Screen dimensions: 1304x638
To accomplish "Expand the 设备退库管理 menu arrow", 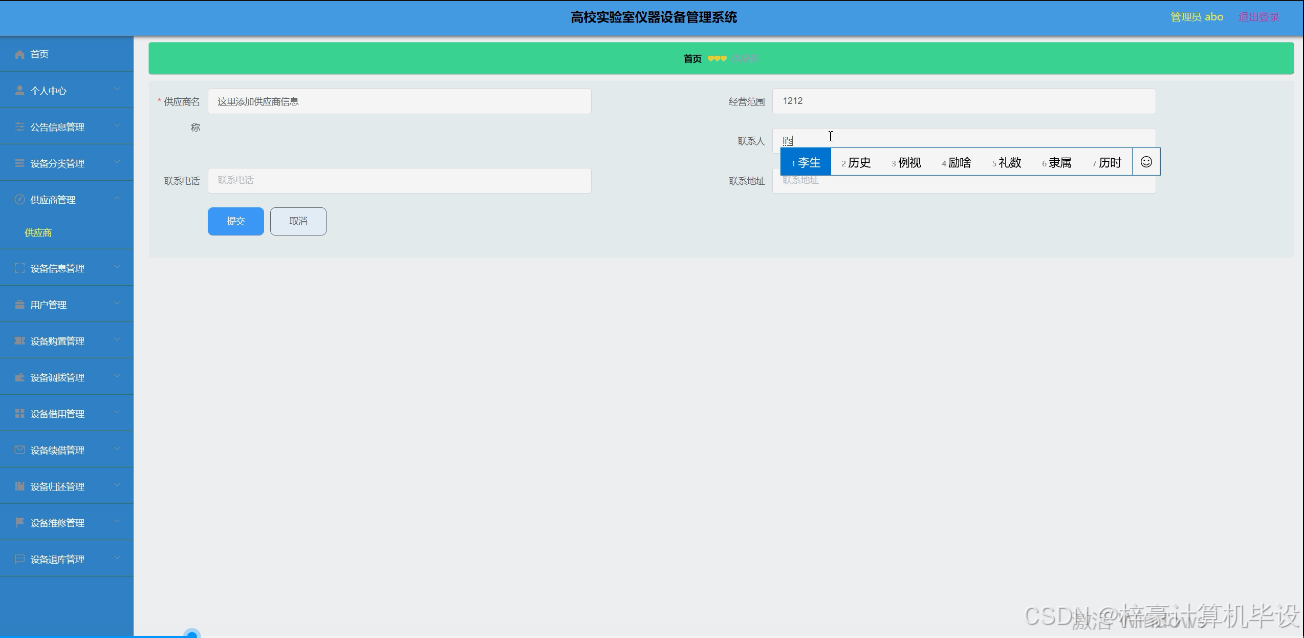I will 117,558.
